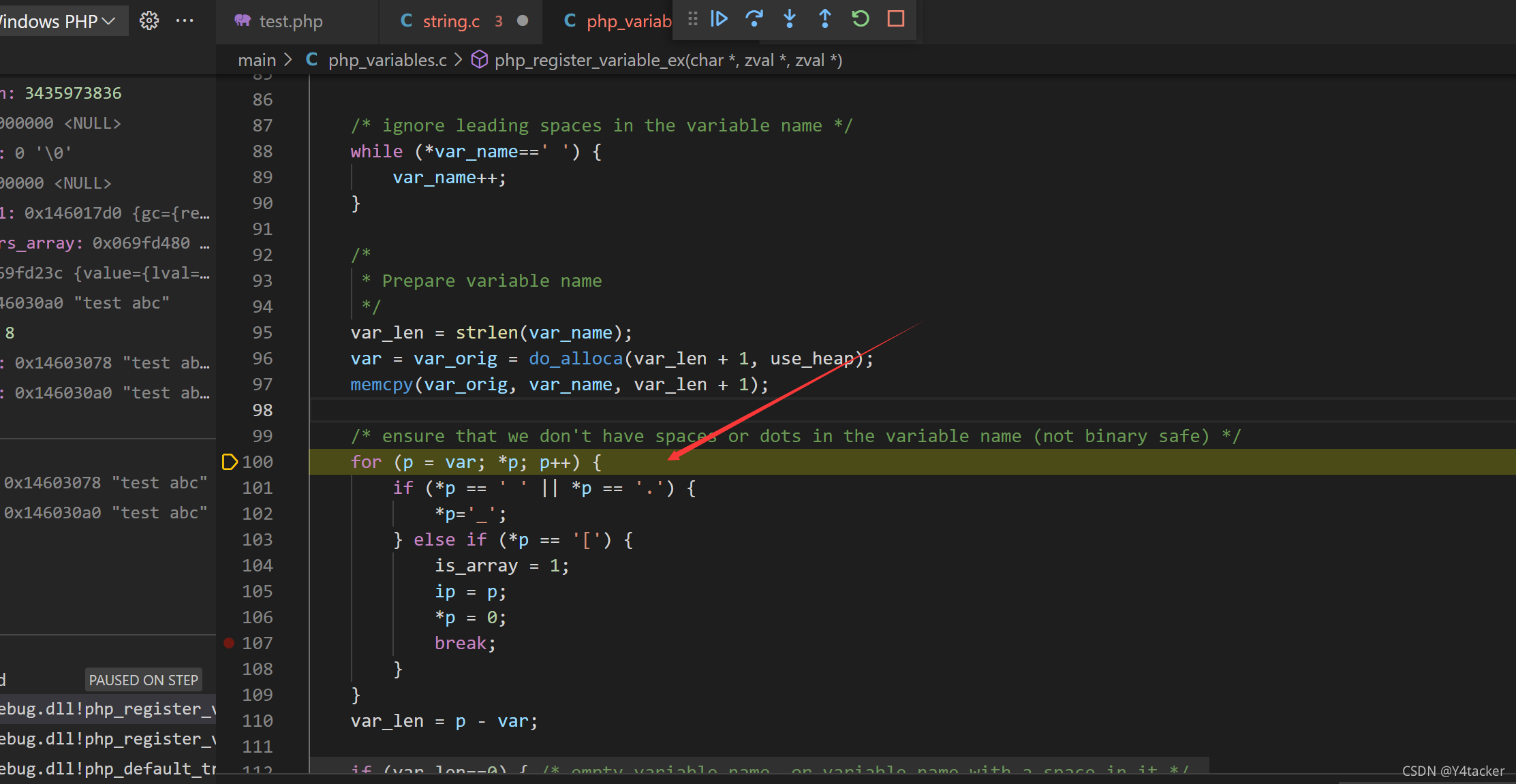Image resolution: width=1516 pixels, height=784 pixels.
Task: Select the php_default_tr call stack frame
Action: click(x=109, y=768)
